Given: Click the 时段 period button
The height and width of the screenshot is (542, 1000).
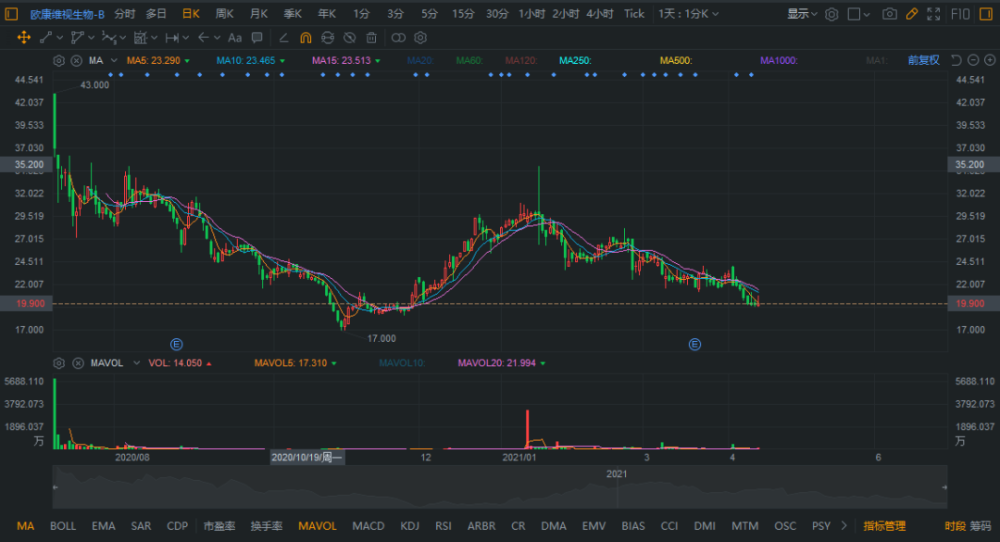Looking at the screenshot, I should coord(955,526).
